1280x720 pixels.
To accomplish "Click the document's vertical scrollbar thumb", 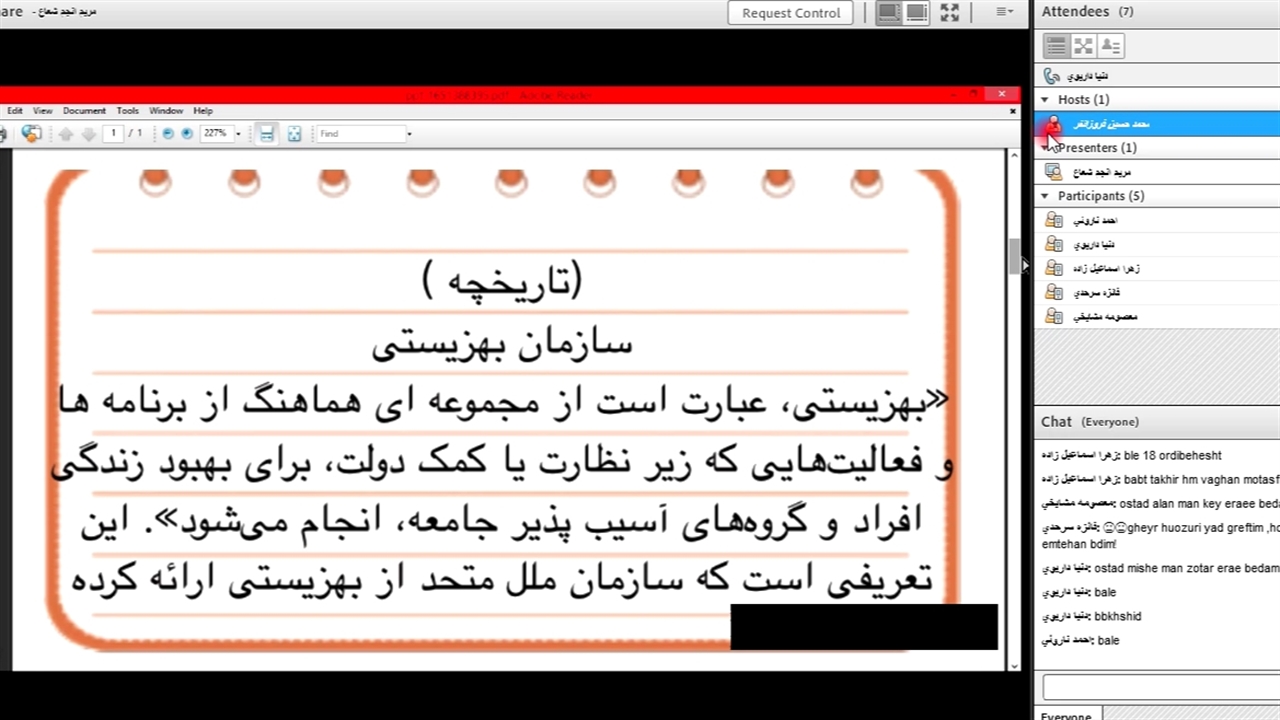I will pos(1015,255).
